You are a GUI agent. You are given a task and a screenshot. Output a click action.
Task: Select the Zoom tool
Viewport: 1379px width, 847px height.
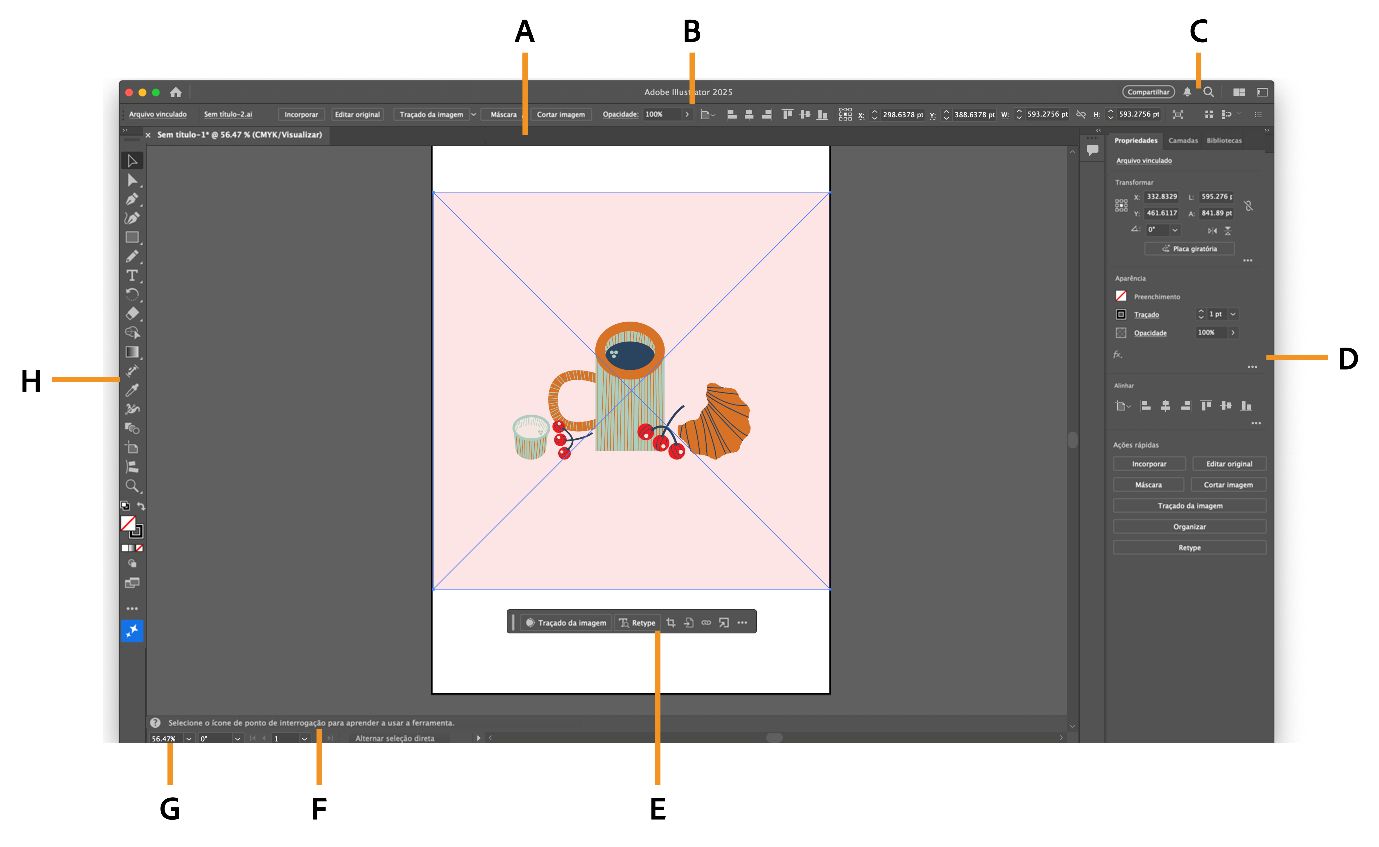click(x=131, y=483)
